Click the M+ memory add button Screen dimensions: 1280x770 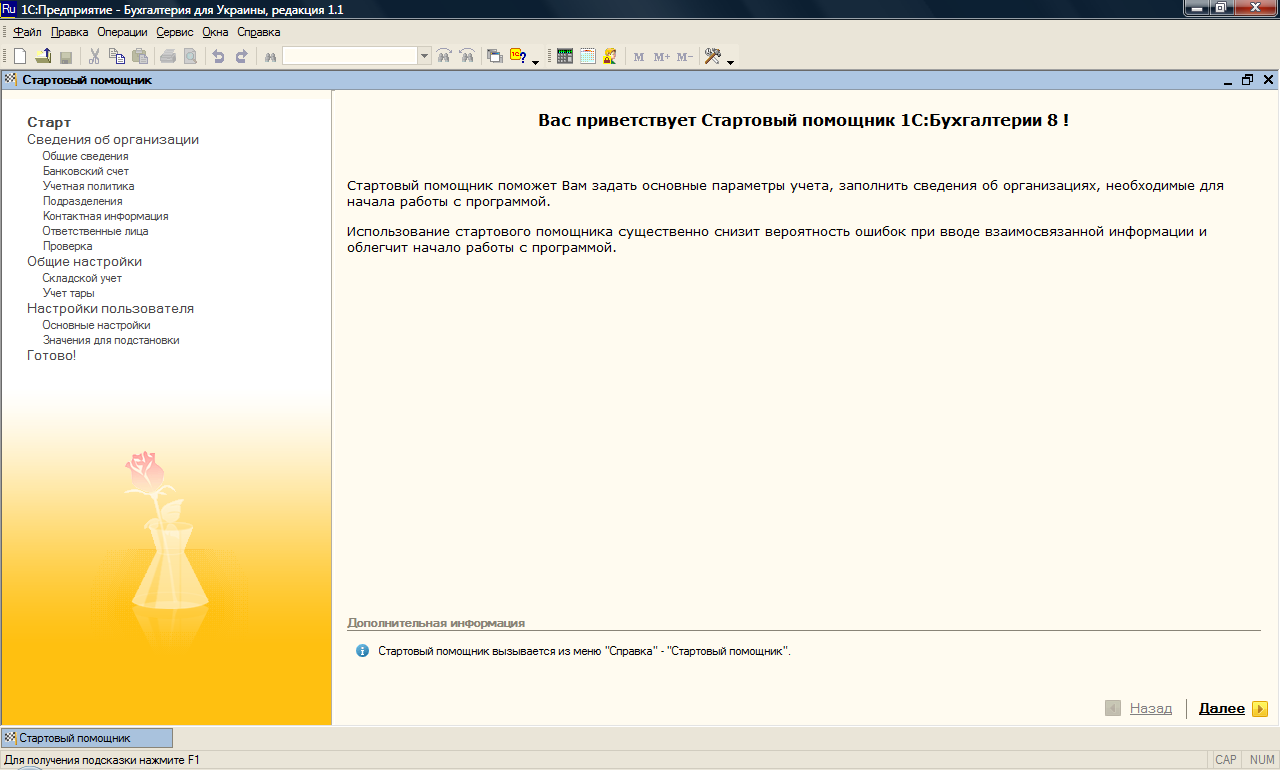pyautogui.click(x=662, y=57)
